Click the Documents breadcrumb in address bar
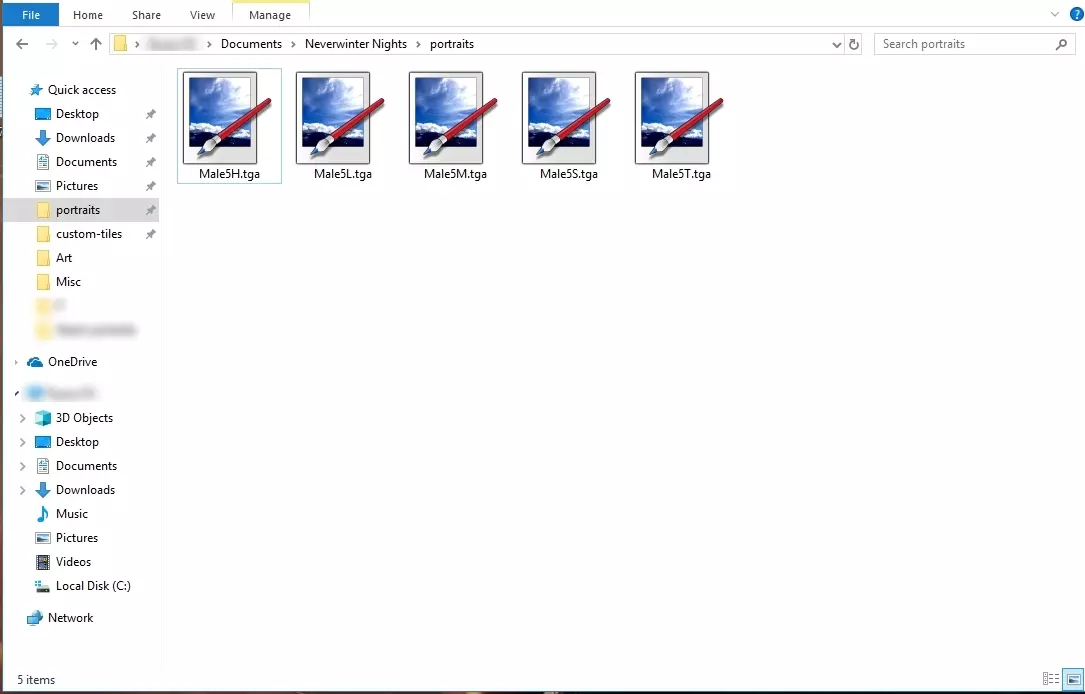Screen dimensions: 1085x694 (x=251, y=44)
